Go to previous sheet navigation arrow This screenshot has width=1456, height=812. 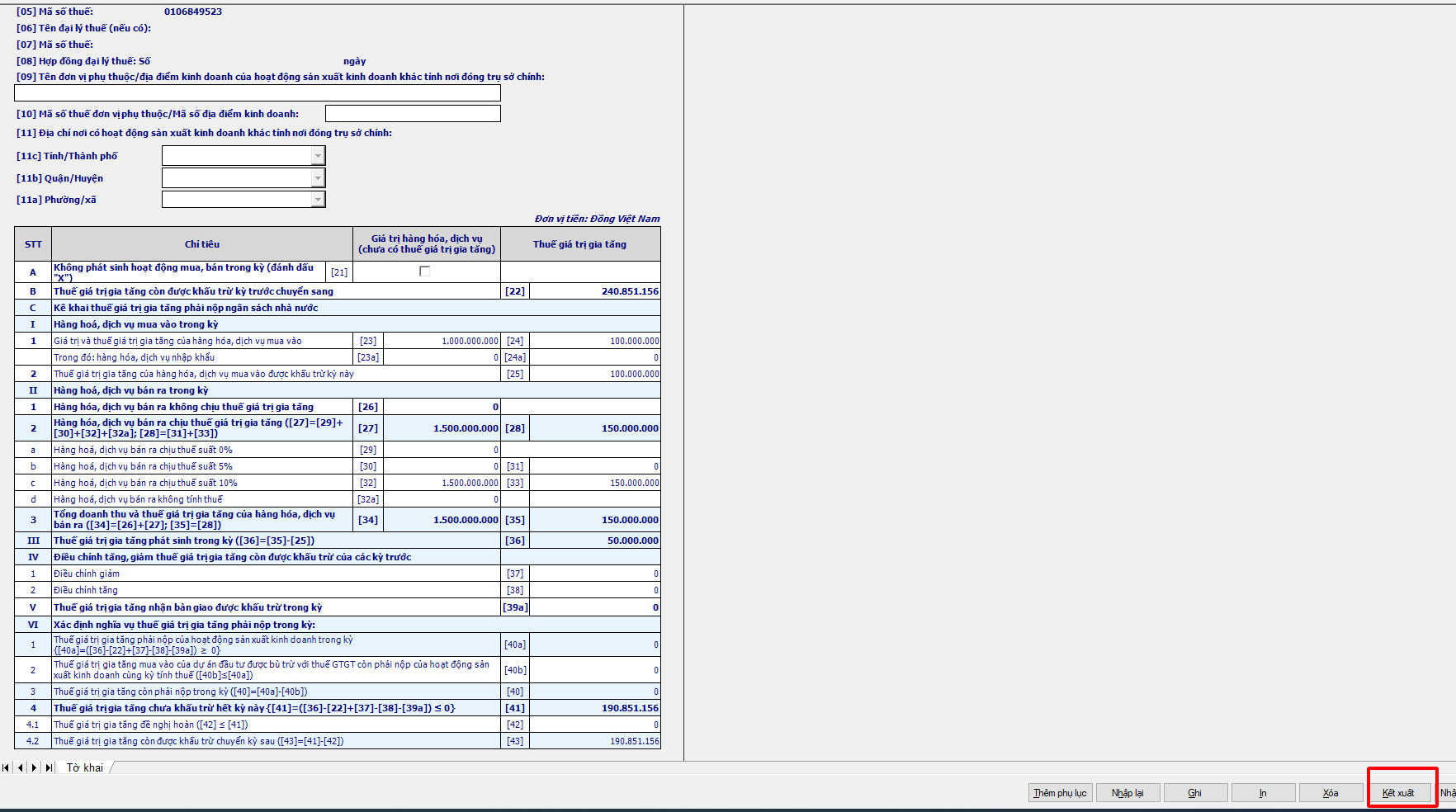[21, 767]
